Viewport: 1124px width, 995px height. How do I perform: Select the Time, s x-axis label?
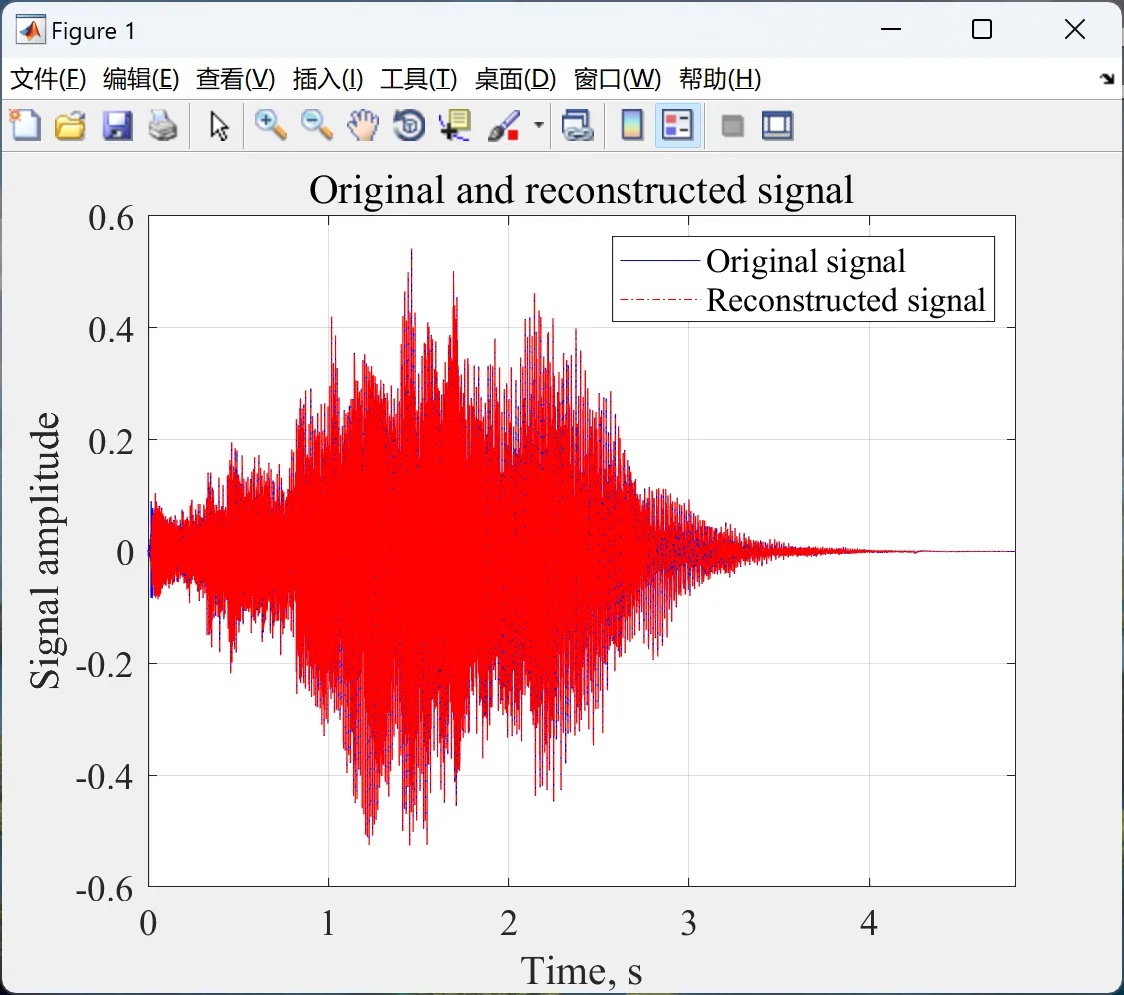(x=581, y=971)
